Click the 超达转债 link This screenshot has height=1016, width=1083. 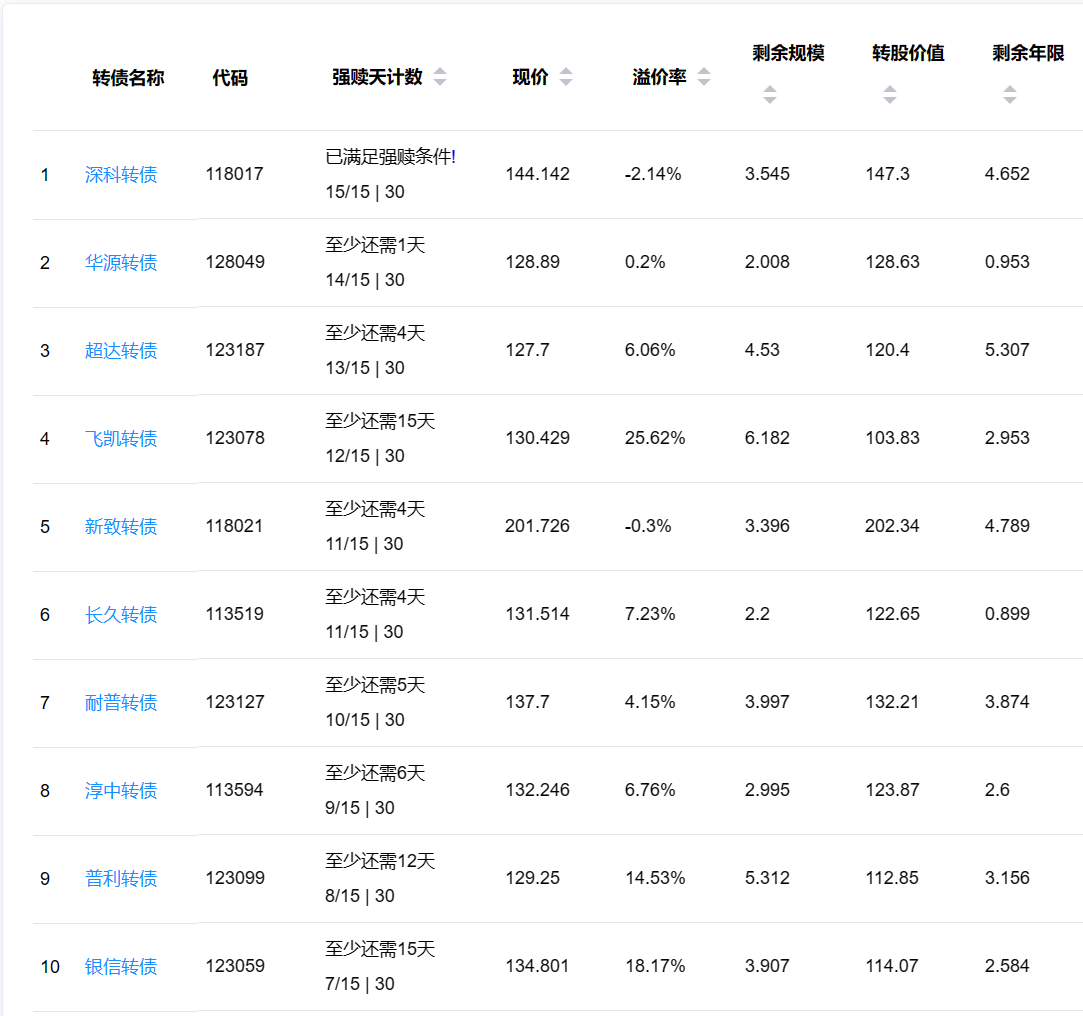121,351
